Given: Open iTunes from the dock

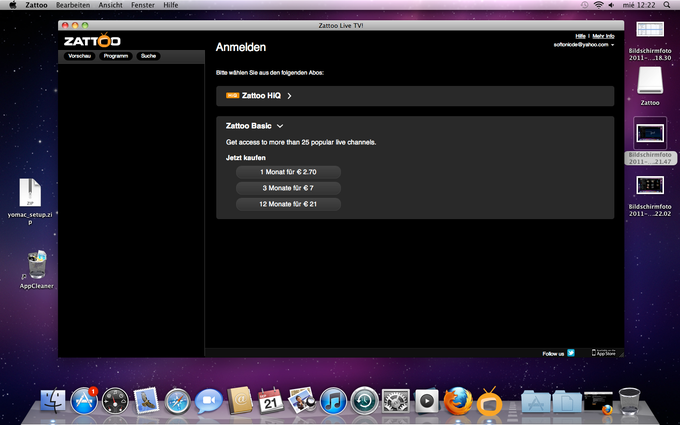Looking at the screenshot, I should click(333, 401).
